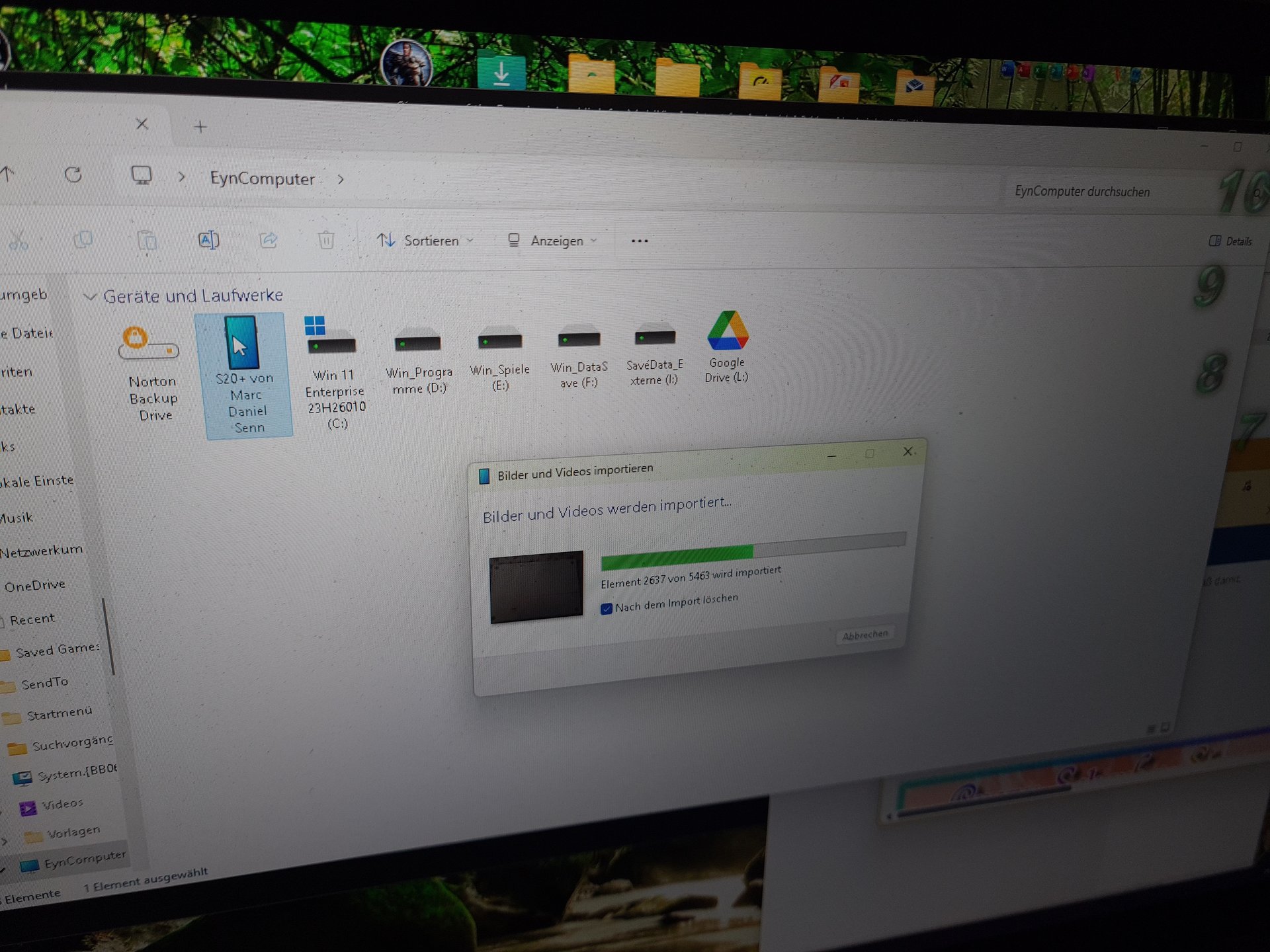The width and height of the screenshot is (1270, 952).
Task: Click EynComputer in the address breadcrumb
Action: tap(262, 178)
